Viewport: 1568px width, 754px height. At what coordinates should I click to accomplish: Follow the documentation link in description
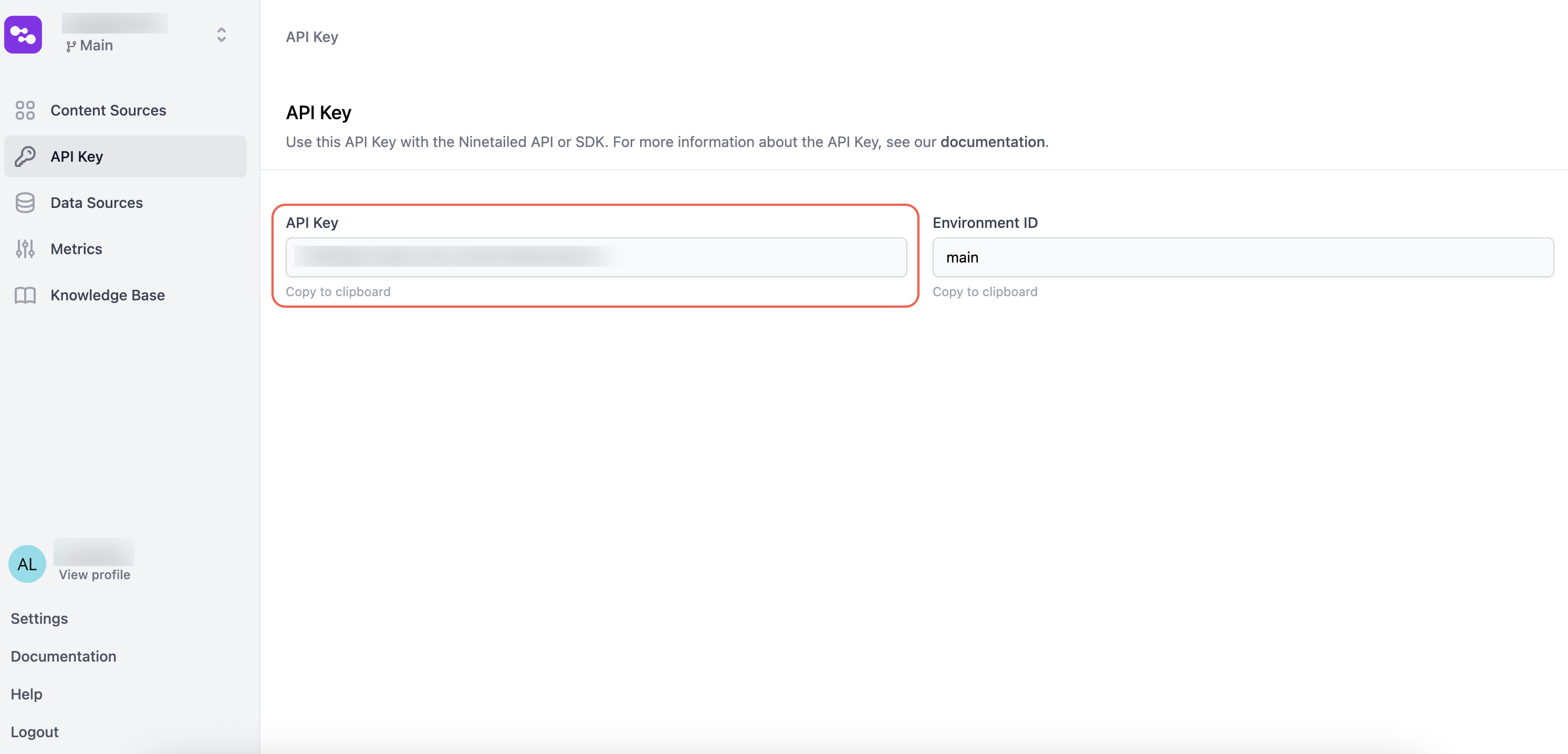coord(992,142)
